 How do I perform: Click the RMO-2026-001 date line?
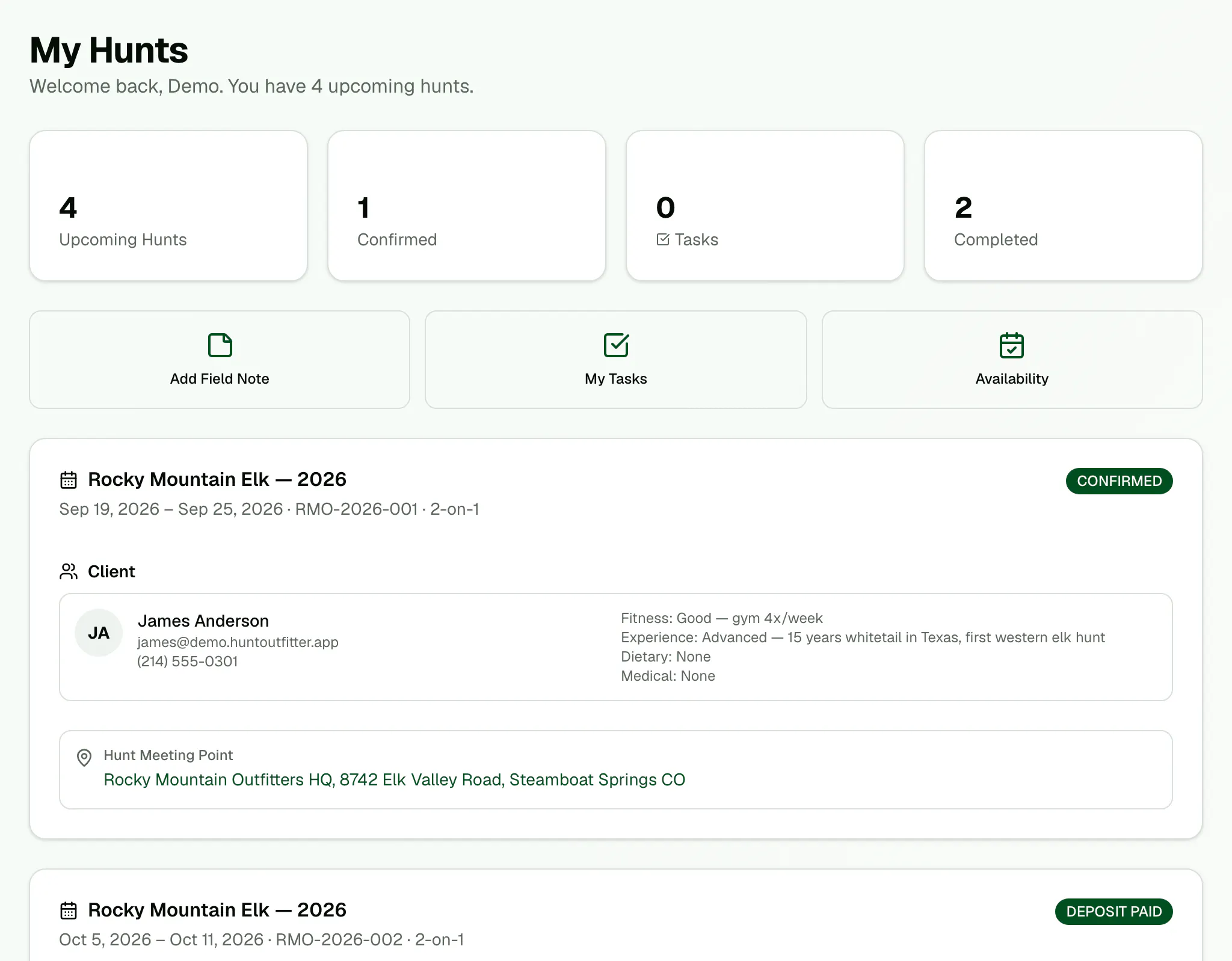pos(269,509)
